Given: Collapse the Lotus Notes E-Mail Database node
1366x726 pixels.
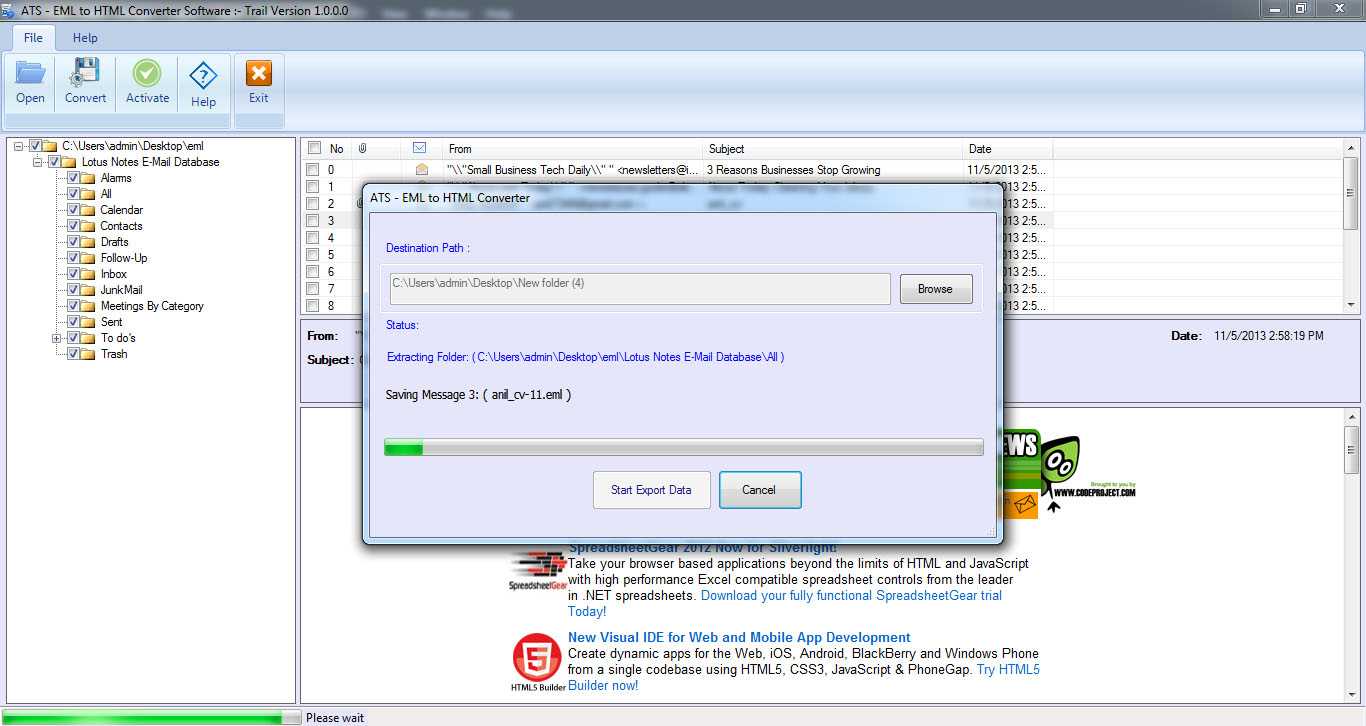Looking at the screenshot, I should pyautogui.click(x=38, y=162).
